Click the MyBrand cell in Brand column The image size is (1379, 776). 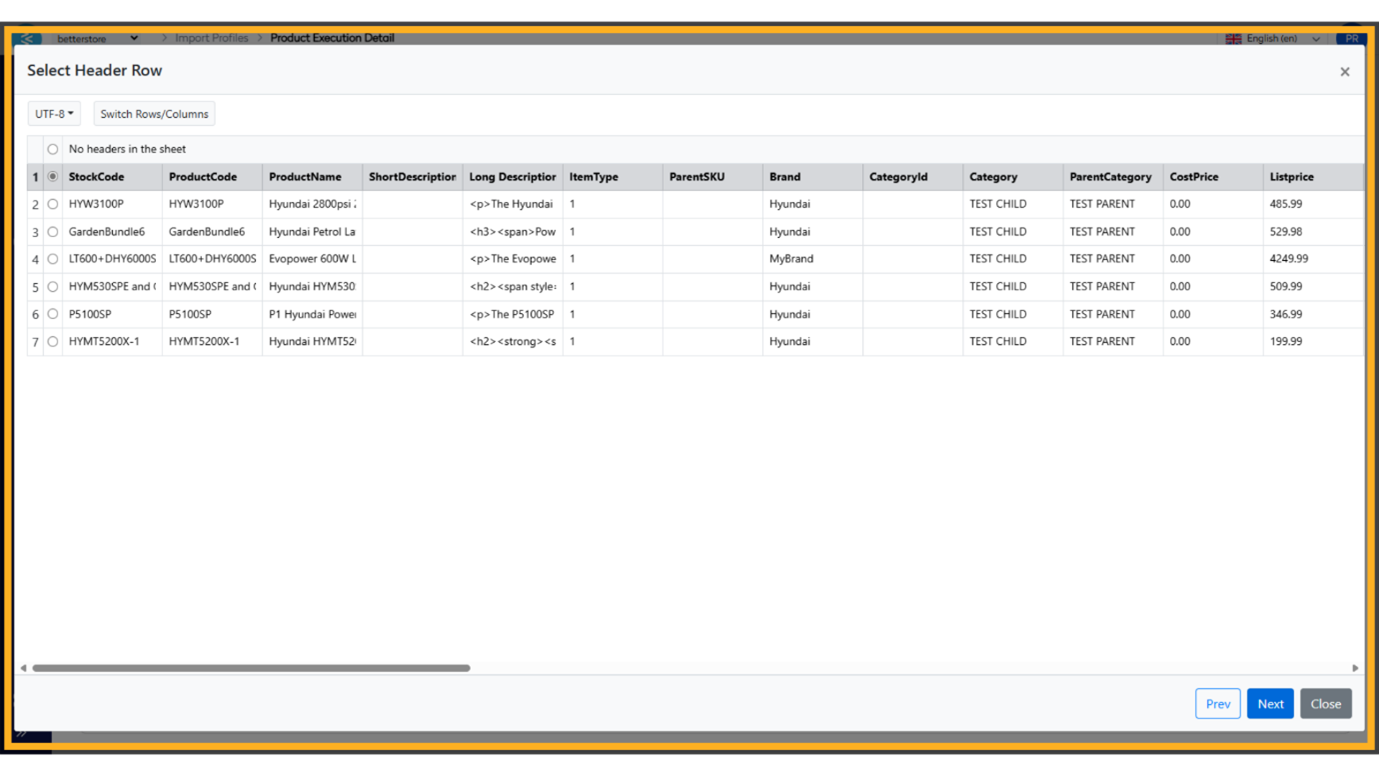pyautogui.click(x=791, y=259)
